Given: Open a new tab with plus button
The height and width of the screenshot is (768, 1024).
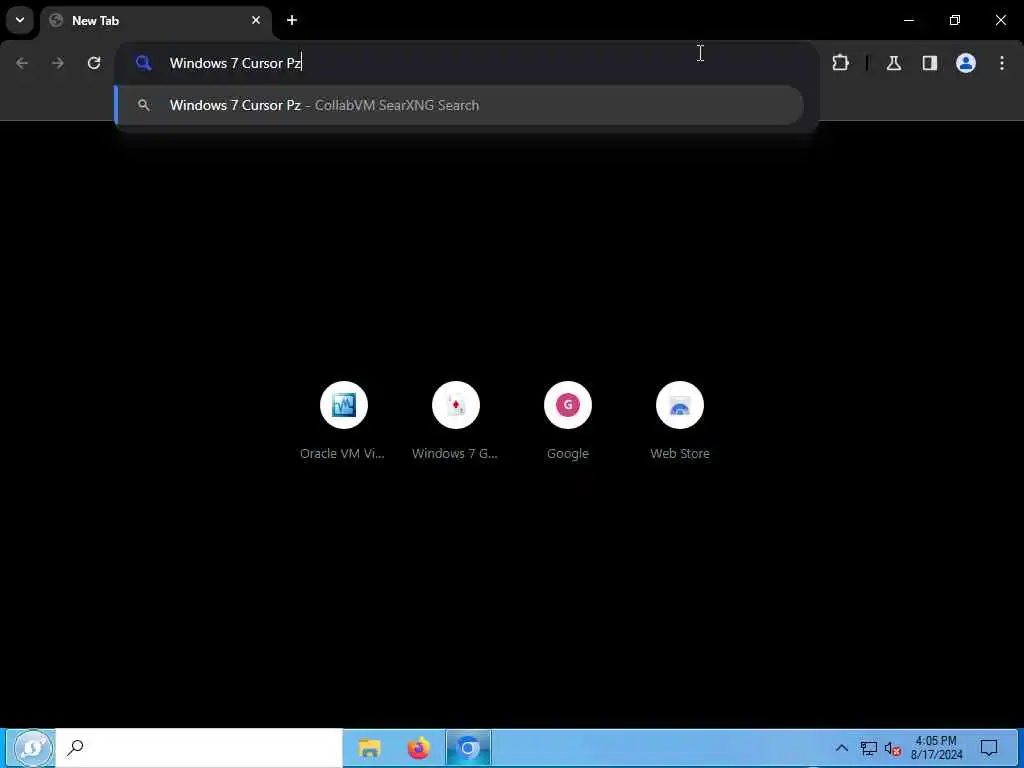Looking at the screenshot, I should [x=292, y=20].
